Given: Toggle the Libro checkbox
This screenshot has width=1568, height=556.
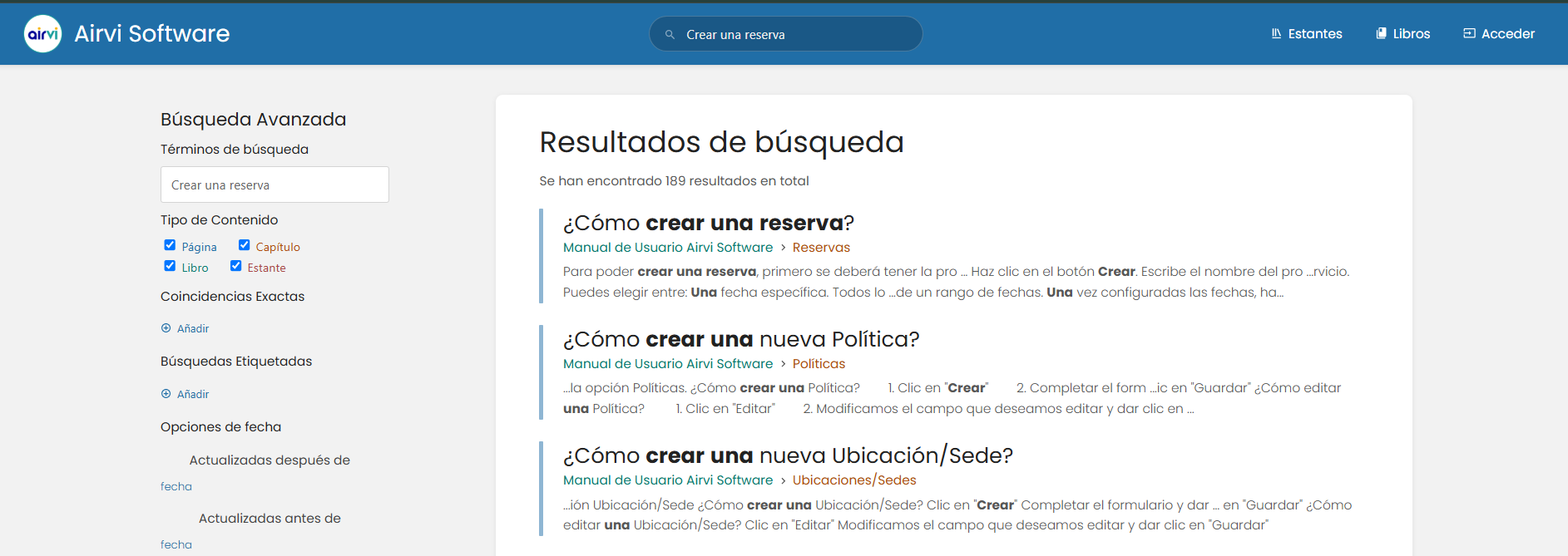Looking at the screenshot, I should point(170,266).
